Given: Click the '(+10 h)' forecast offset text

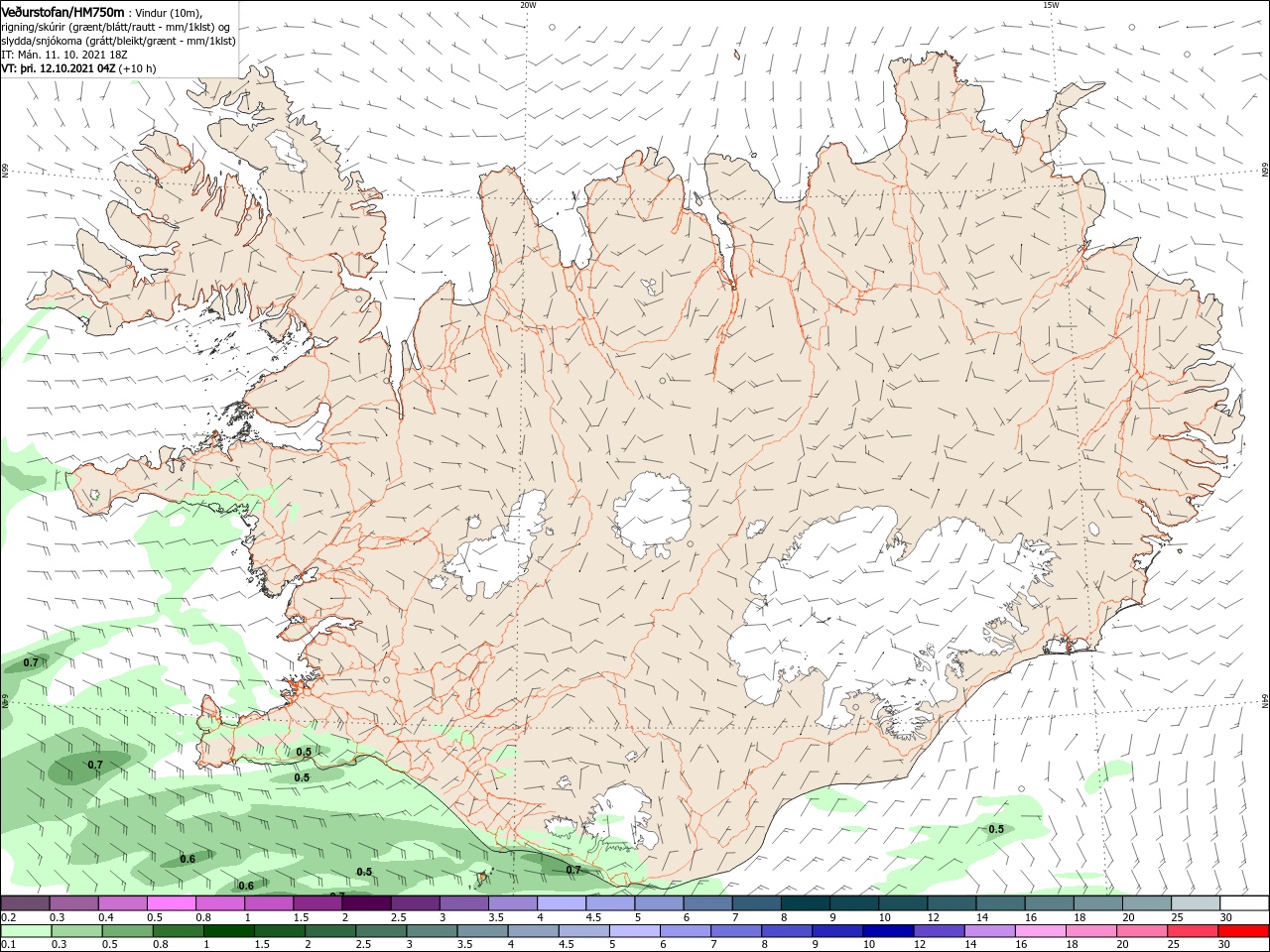Looking at the screenshot, I should tap(137, 68).
